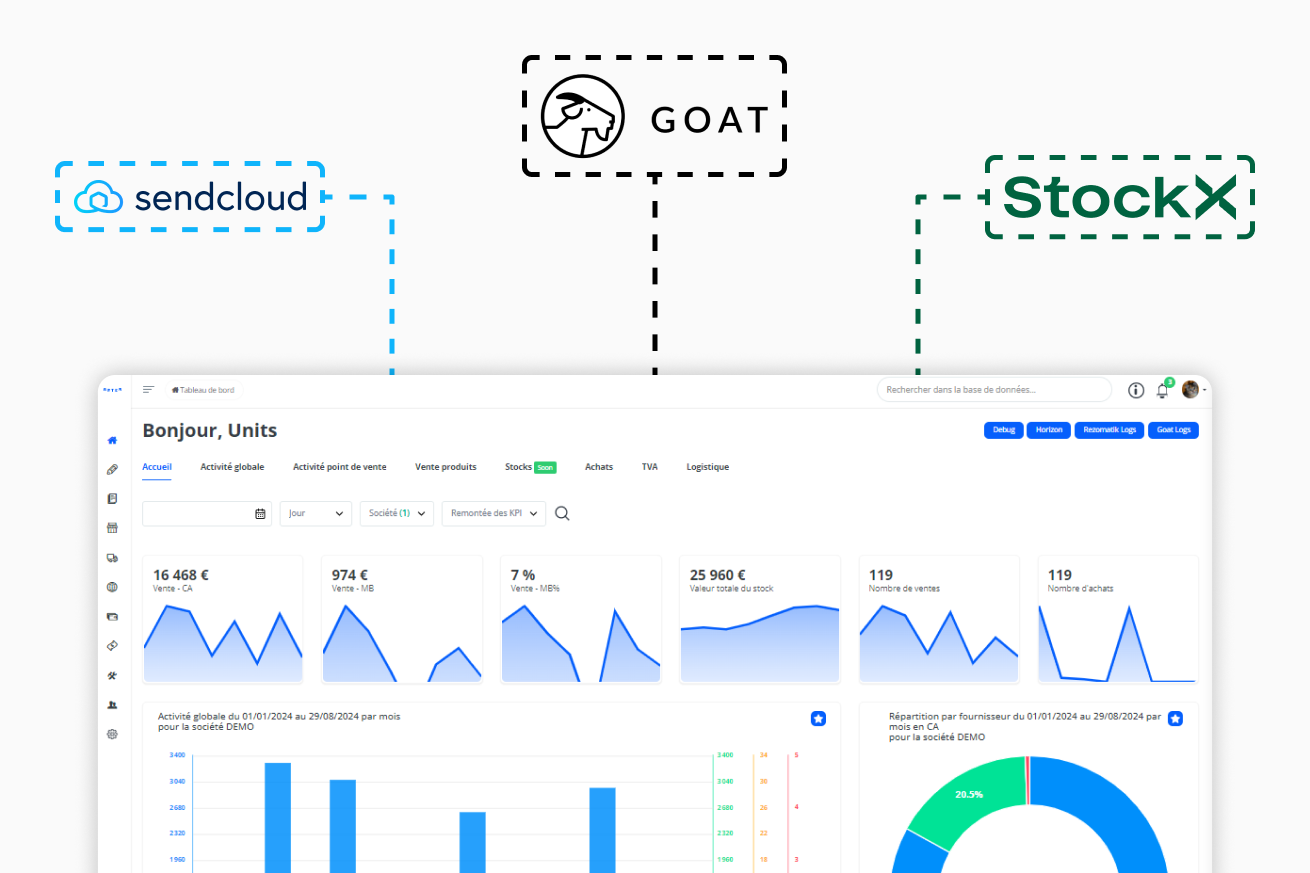
Task: Click the Nombre de ventes label
Action: pyautogui.click(x=904, y=589)
